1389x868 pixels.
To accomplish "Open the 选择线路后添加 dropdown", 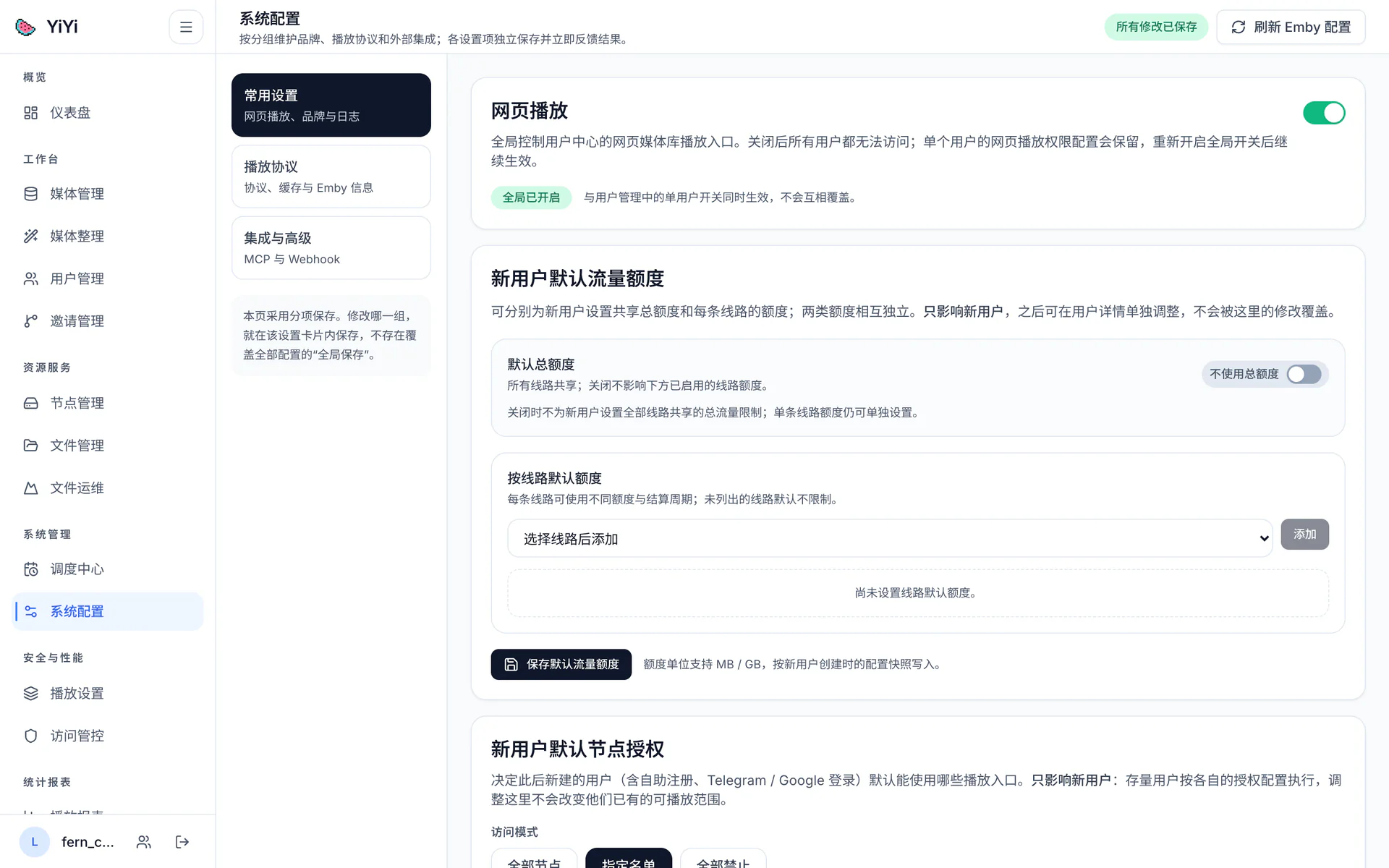I will coord(890,538).
